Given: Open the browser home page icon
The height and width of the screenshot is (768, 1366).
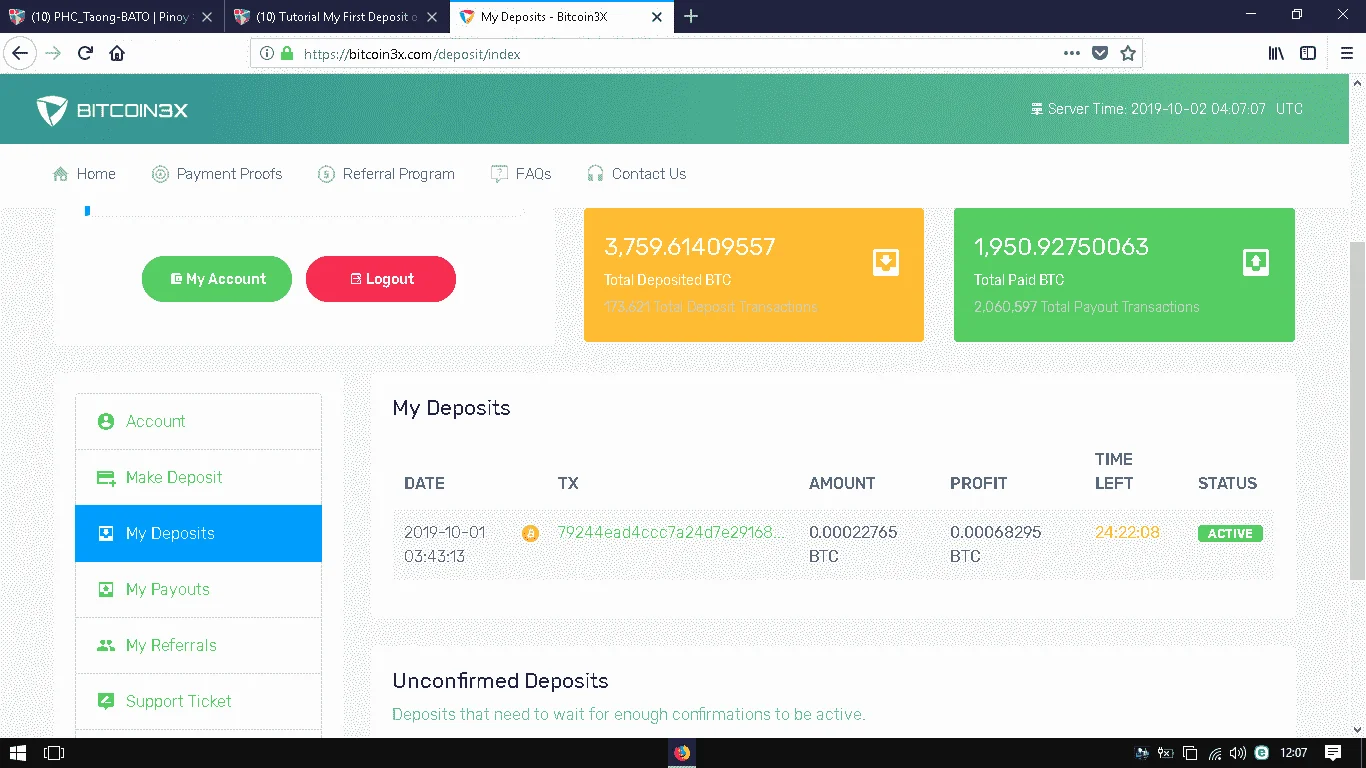Looking at the screenshot, I should 117,53.
